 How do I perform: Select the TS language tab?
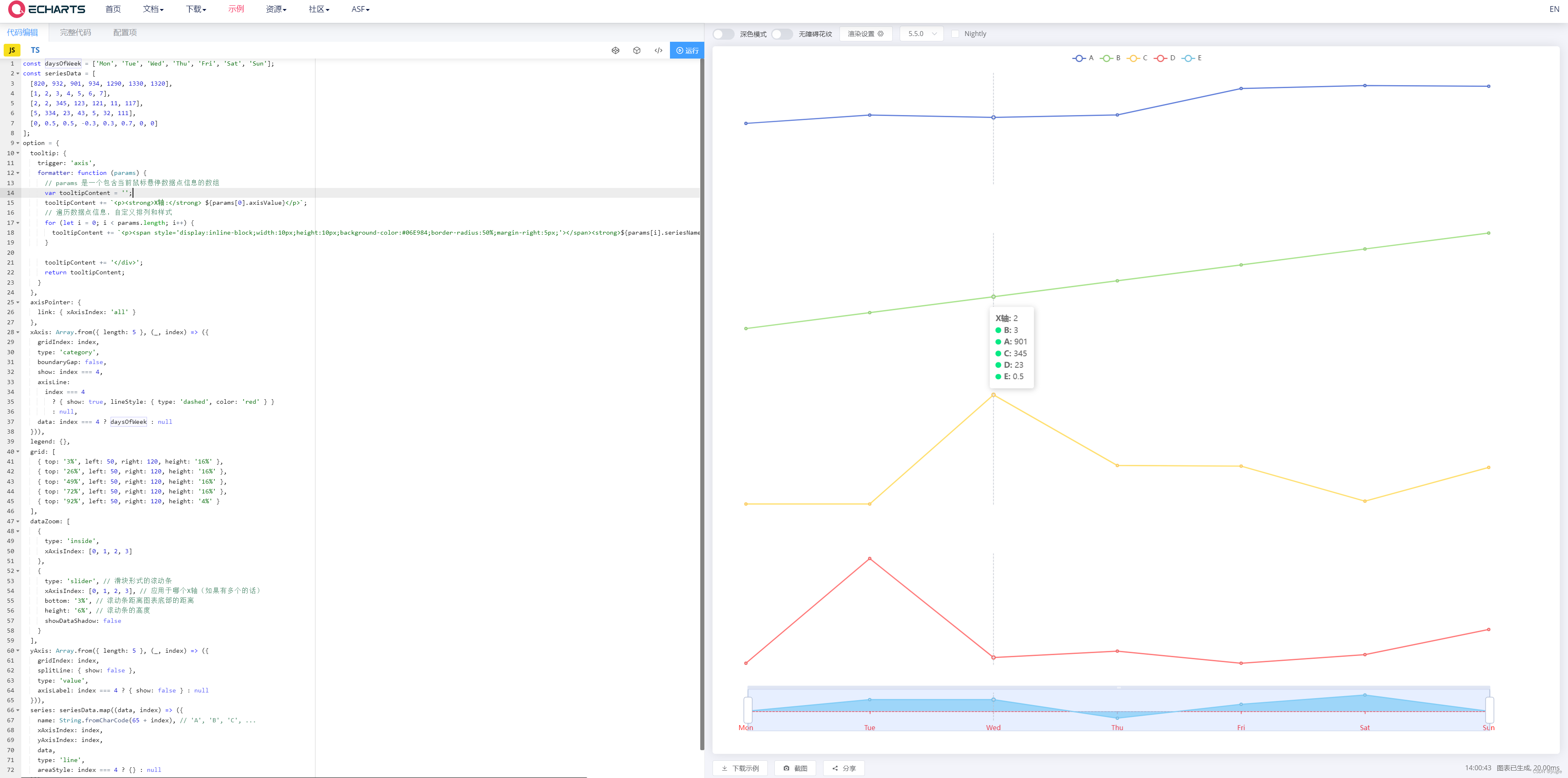(x=35, y=50)
